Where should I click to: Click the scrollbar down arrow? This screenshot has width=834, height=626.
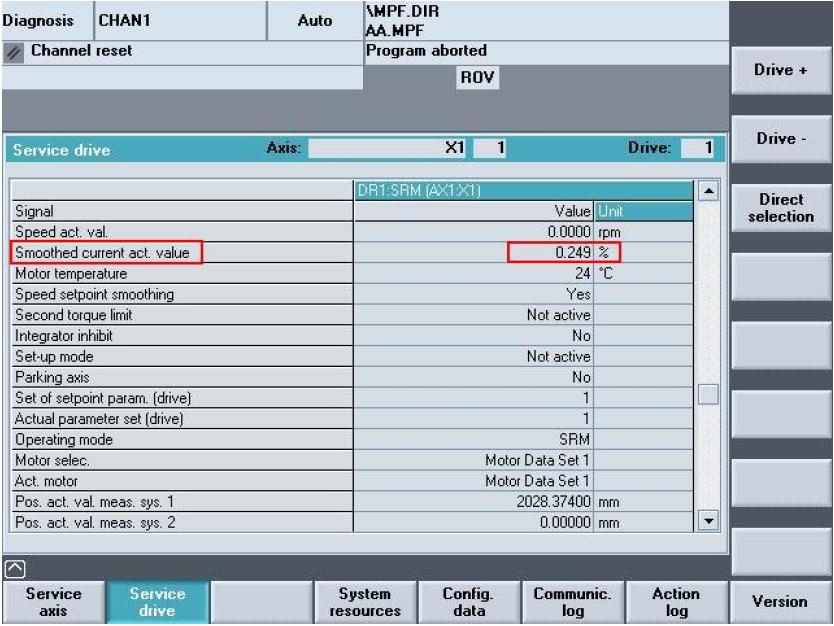pyautogui.click(x=708, y=521)
